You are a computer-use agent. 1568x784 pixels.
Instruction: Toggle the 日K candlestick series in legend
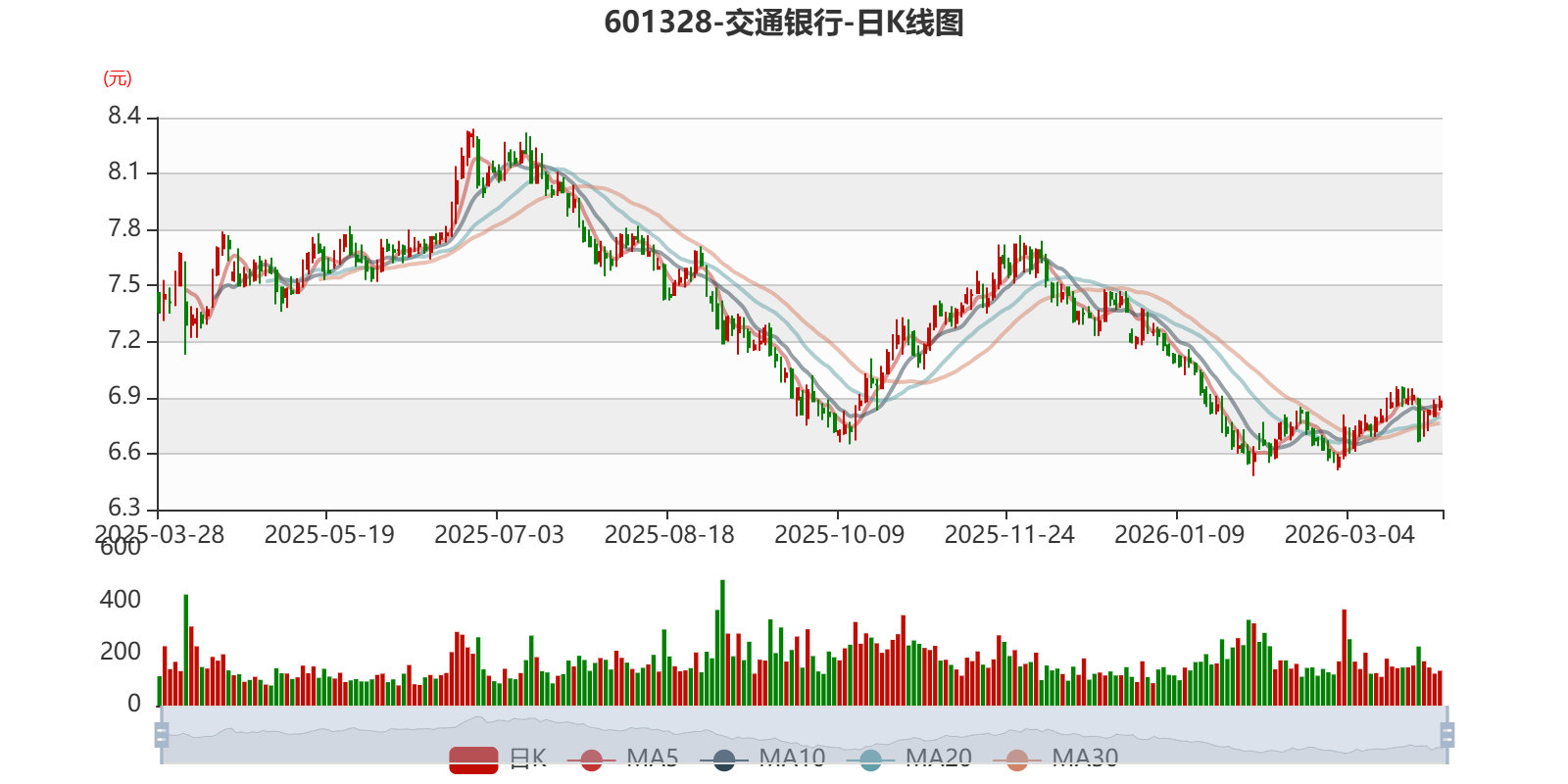pos(498,759)
